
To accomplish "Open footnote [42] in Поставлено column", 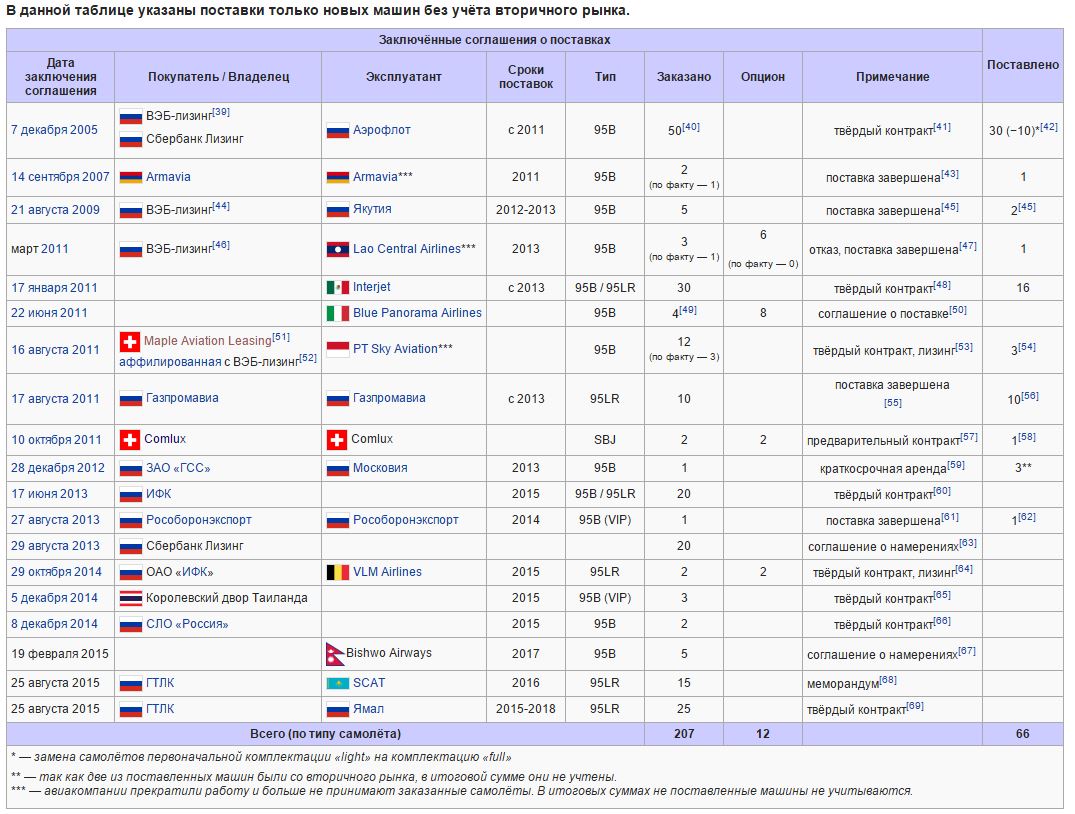I will click(1049, 126).
